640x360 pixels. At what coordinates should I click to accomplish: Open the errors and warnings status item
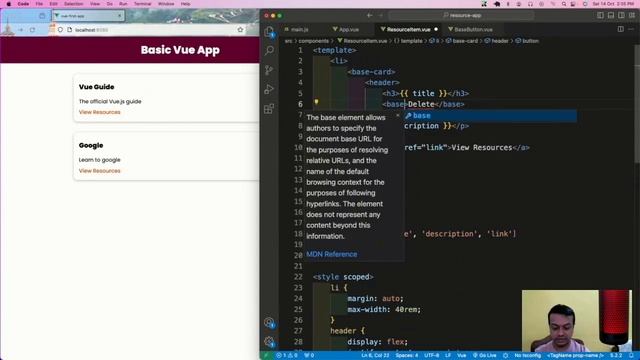287,356
